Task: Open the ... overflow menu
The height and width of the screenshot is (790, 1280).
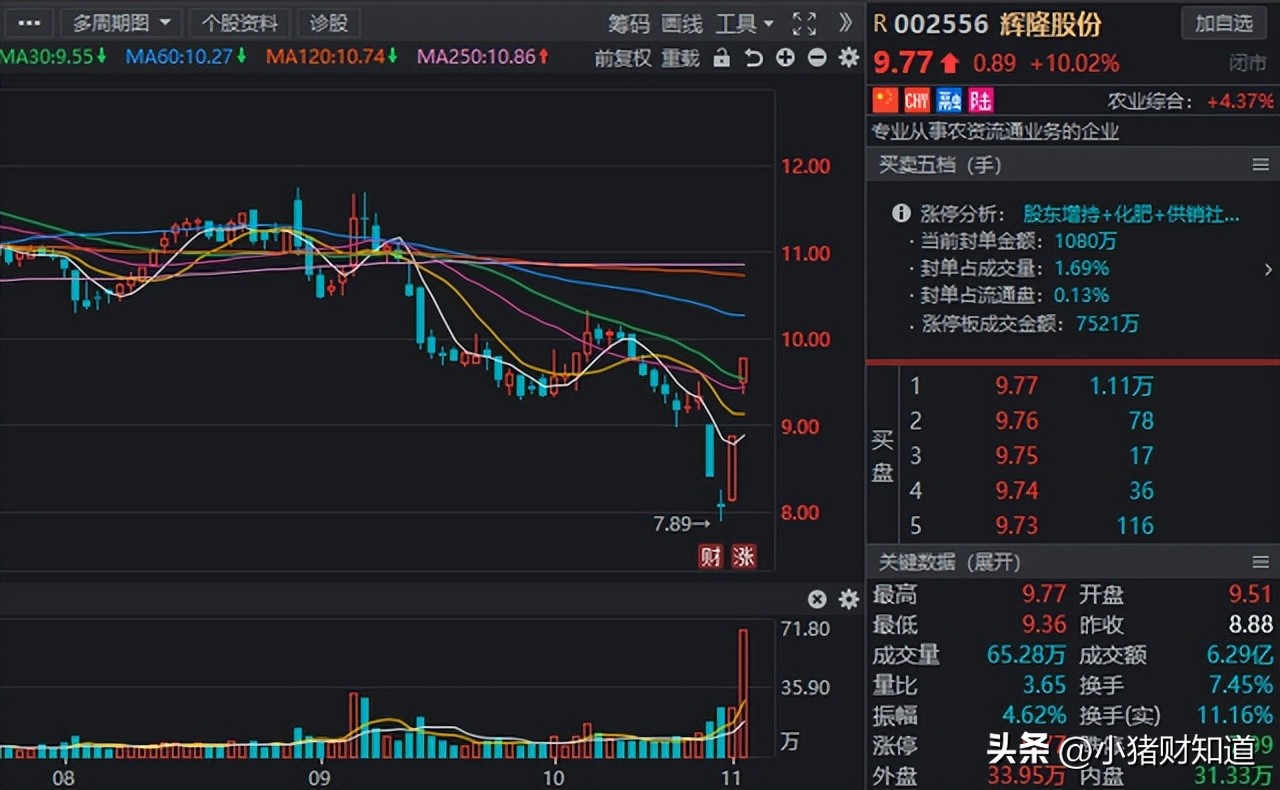Action: tap(28, 22)
